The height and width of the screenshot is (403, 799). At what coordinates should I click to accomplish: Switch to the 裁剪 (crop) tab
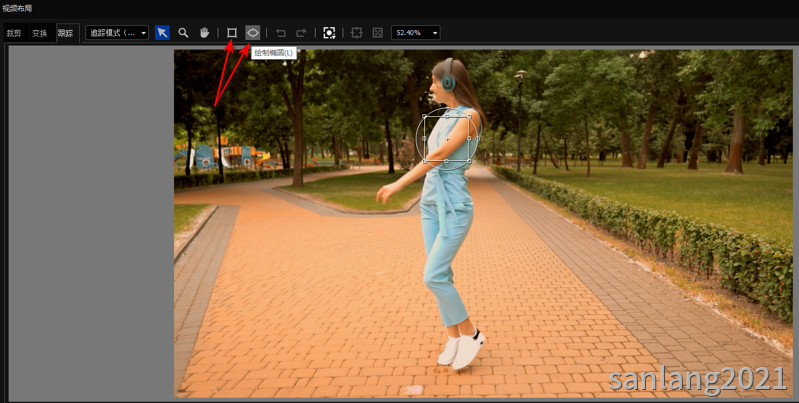(14, 33)
